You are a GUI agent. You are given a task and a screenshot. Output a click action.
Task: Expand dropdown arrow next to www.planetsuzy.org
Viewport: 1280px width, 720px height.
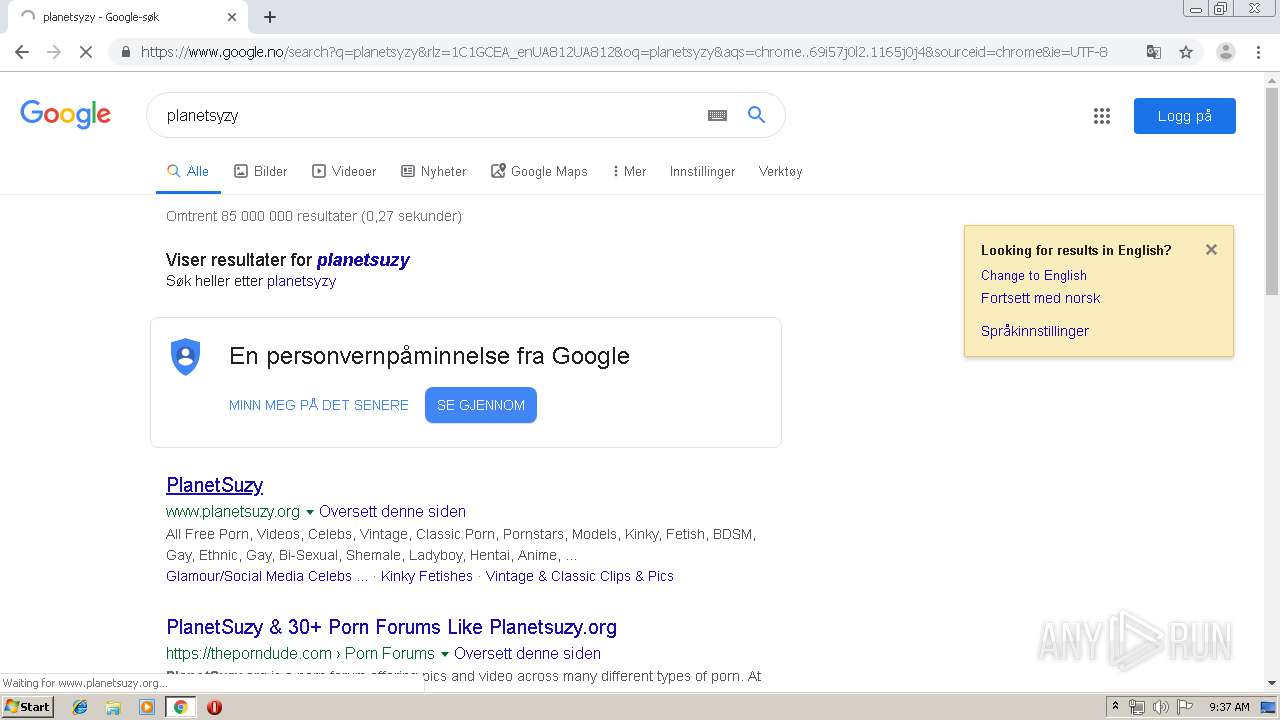point(309,512)
